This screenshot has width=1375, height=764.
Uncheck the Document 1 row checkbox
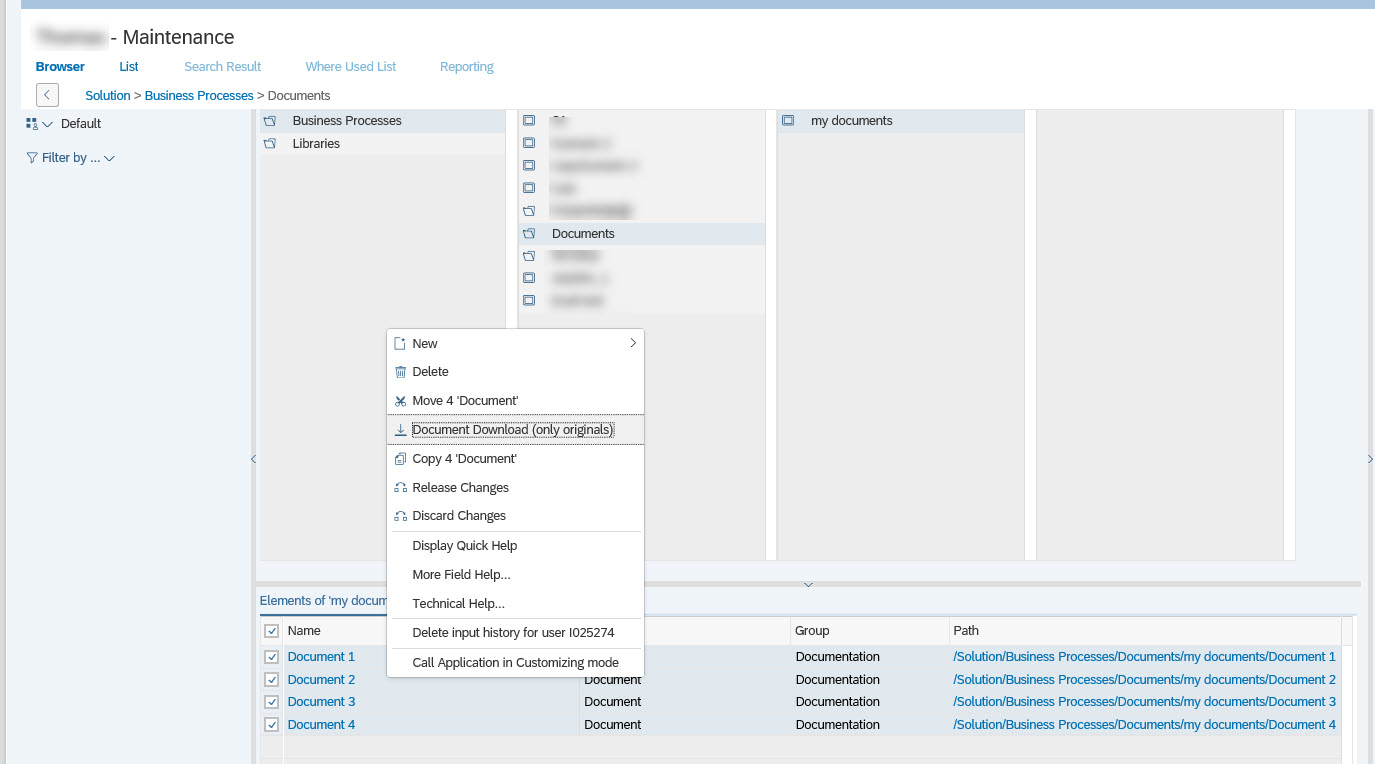(271, 657)
